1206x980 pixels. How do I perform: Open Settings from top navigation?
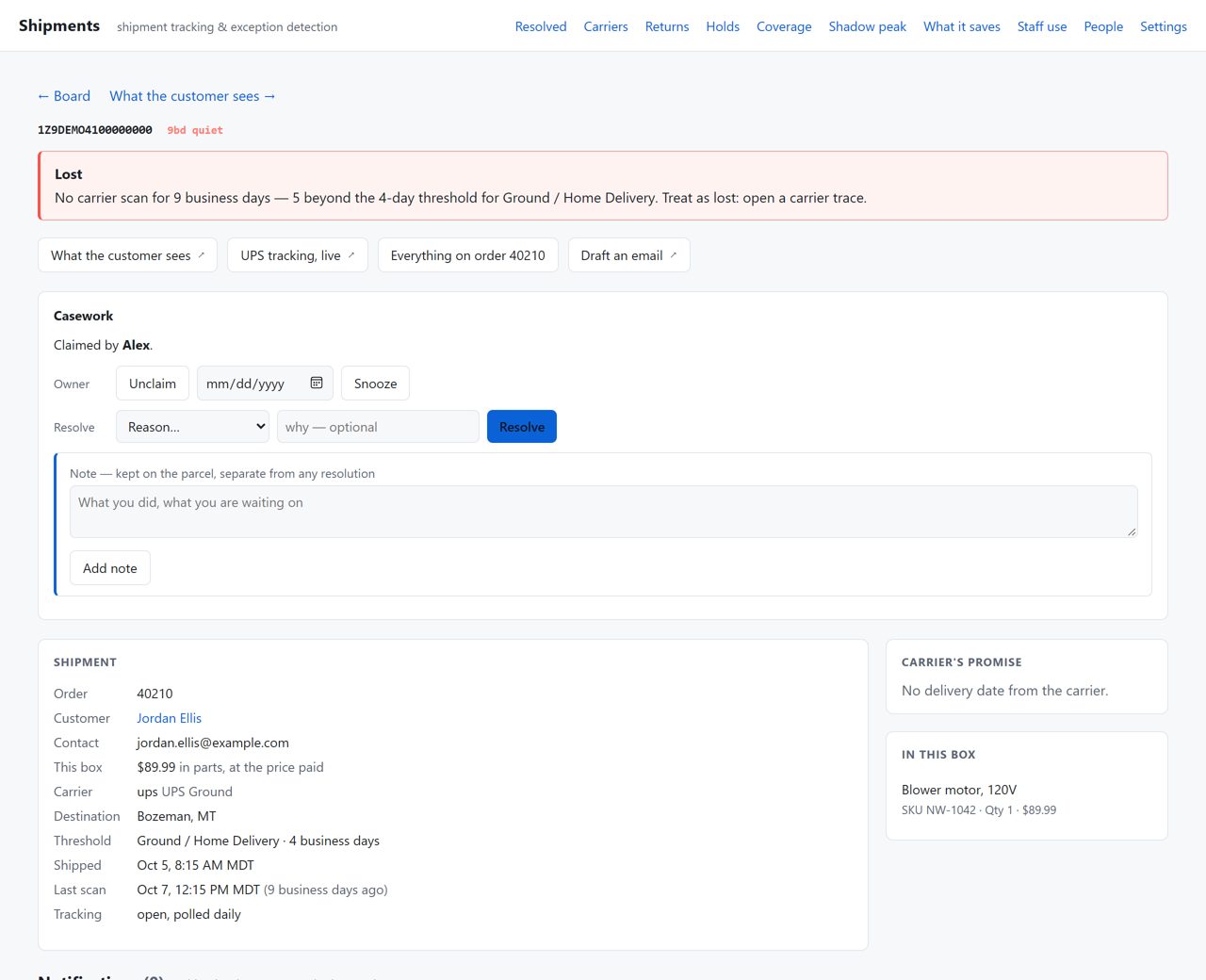click(x=1164, y=26)
